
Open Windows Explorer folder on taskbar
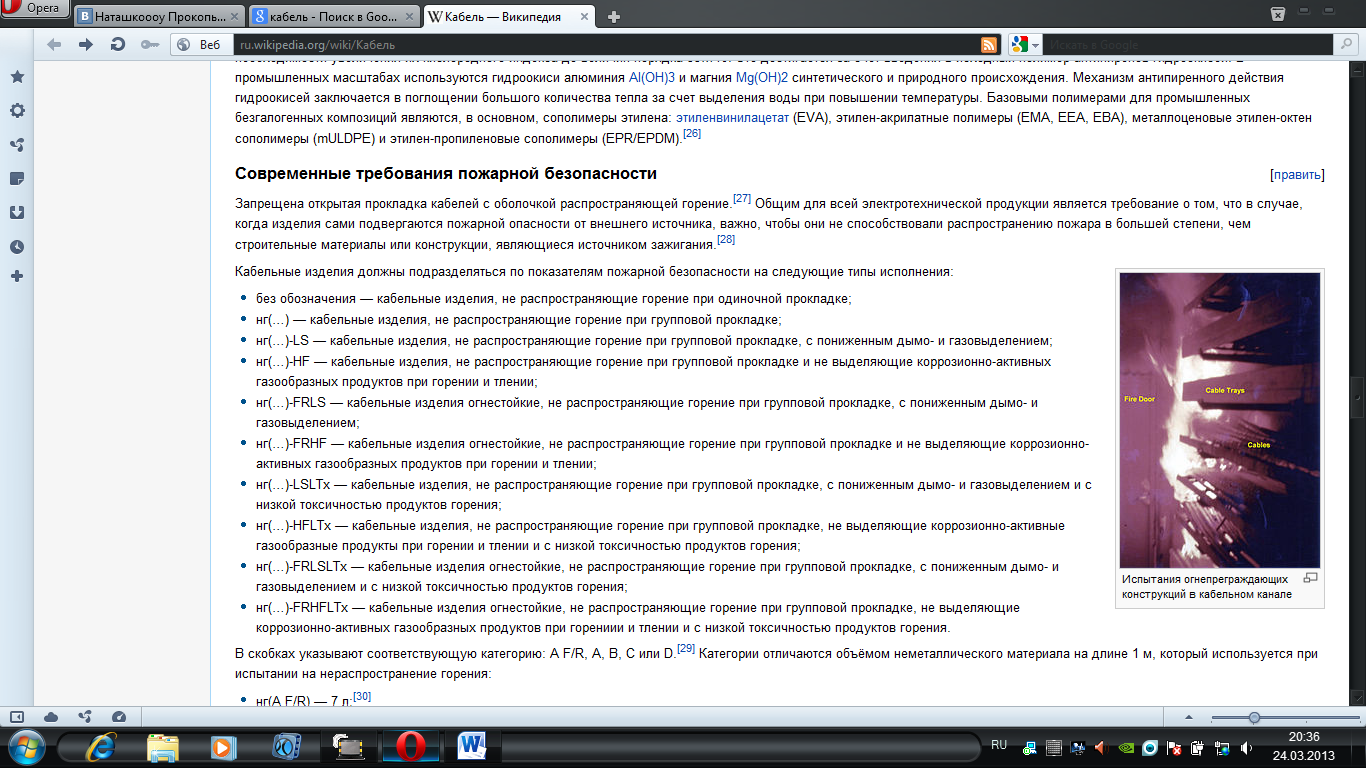(162, 747)
